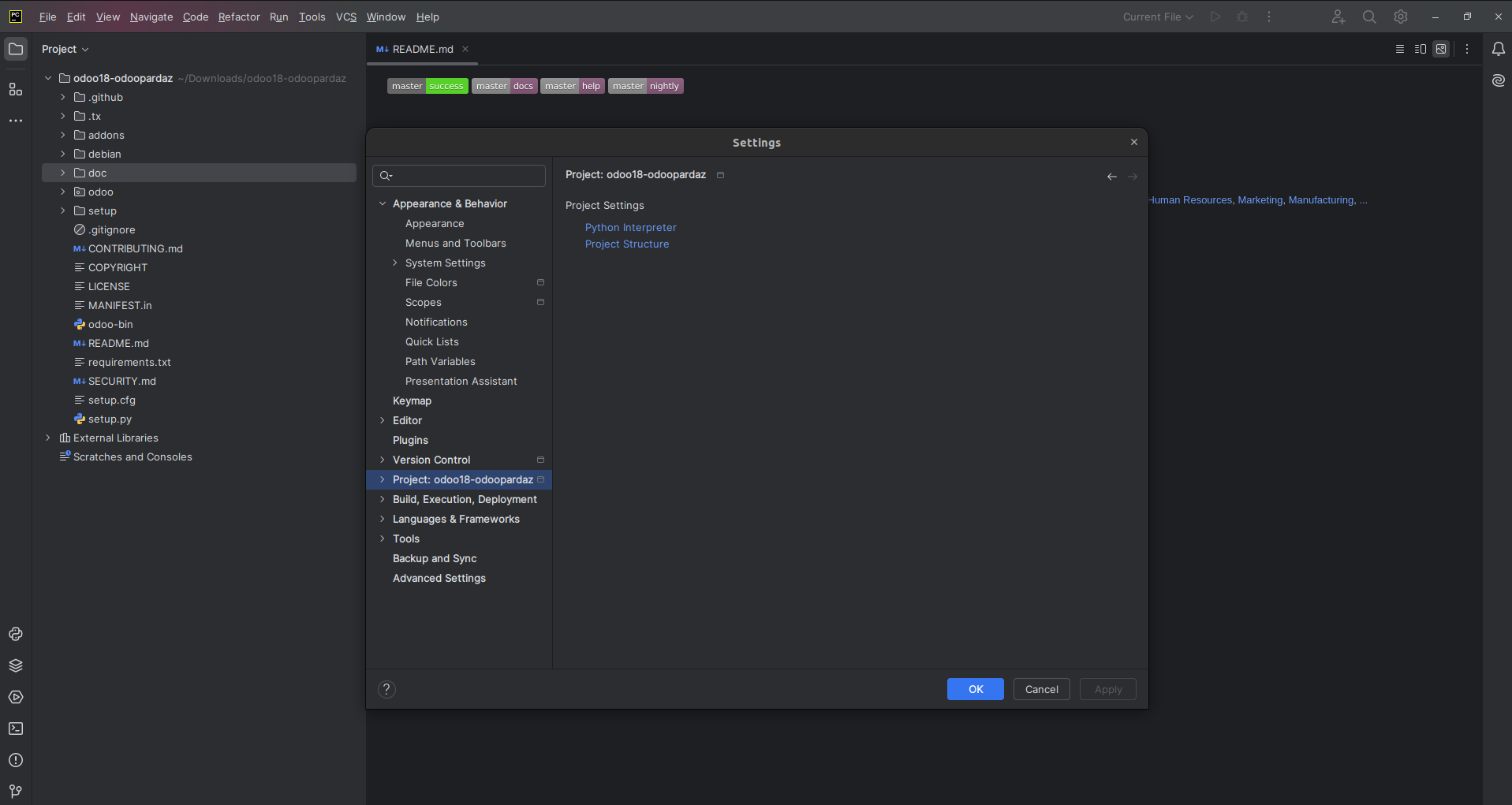The image size is (1512, 805).
Task: Switch to editor and preview view
Action: pyautogui.click(x=1421, y=49)
